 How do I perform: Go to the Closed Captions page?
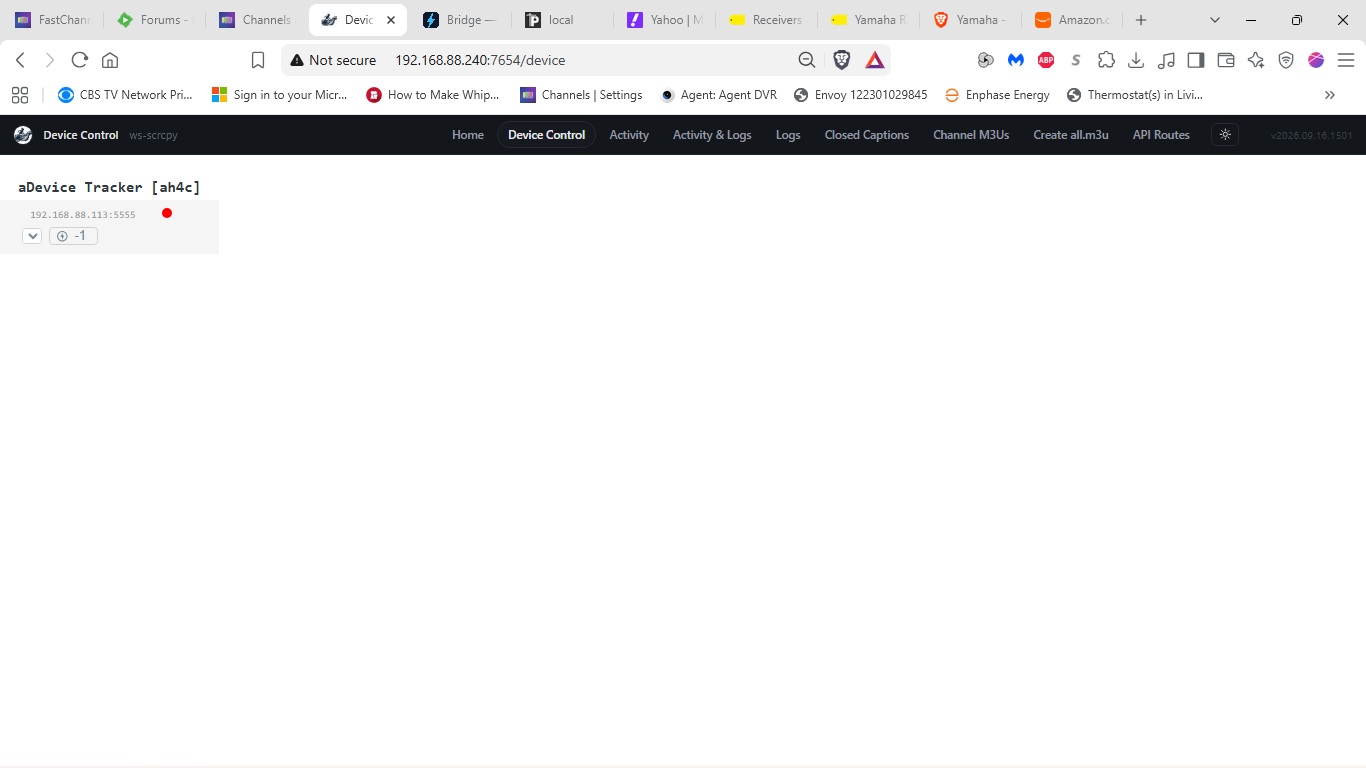(867, 135)
